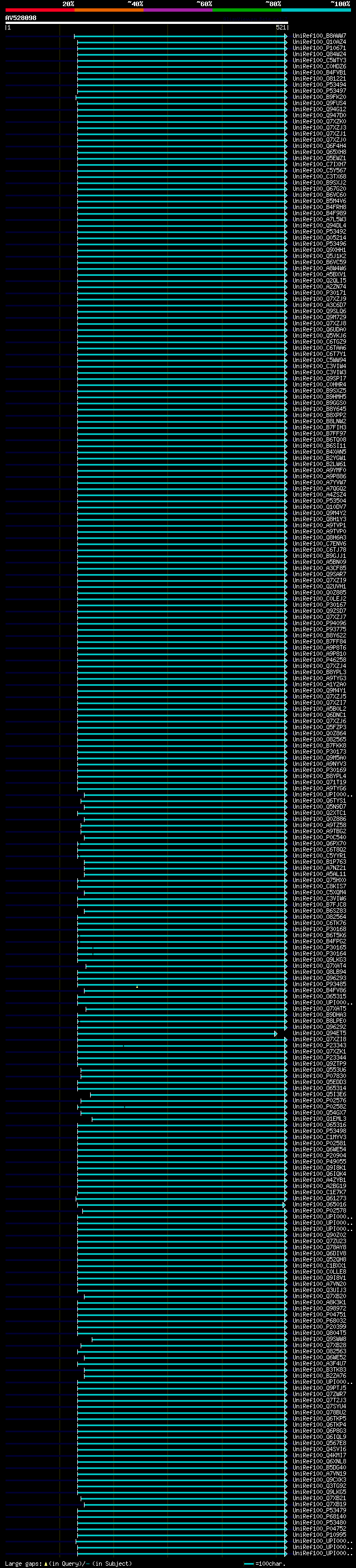Select hit UniRef100_Q2XTC1

[x=319, y=813]
